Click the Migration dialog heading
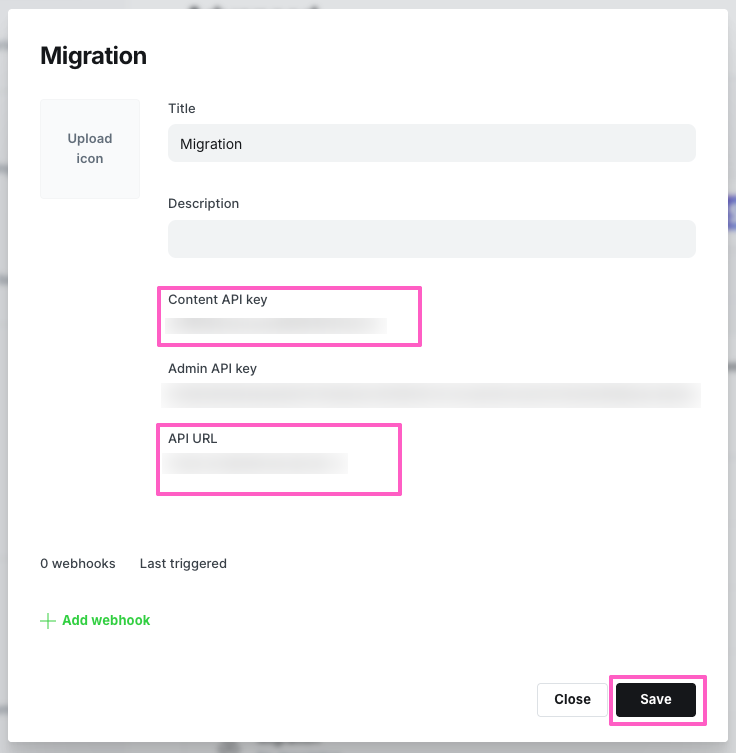Image resolution: width=736 pixels, height=753 pixels. click(93, 56)
